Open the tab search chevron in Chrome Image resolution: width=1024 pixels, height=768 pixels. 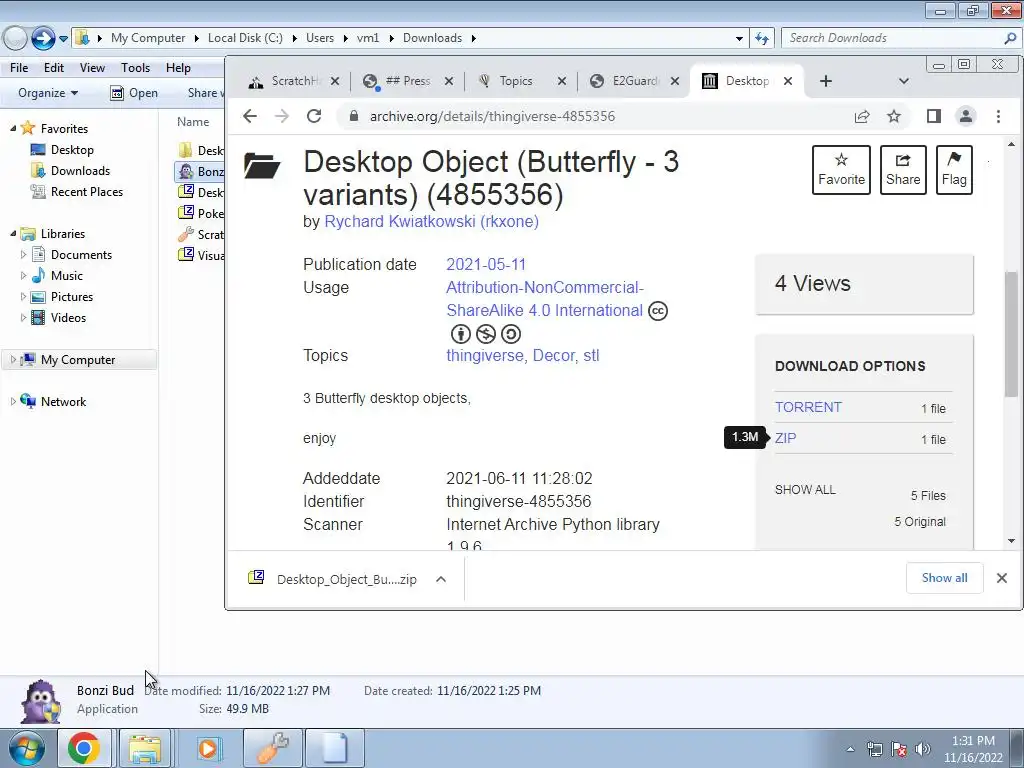[904, 81]
